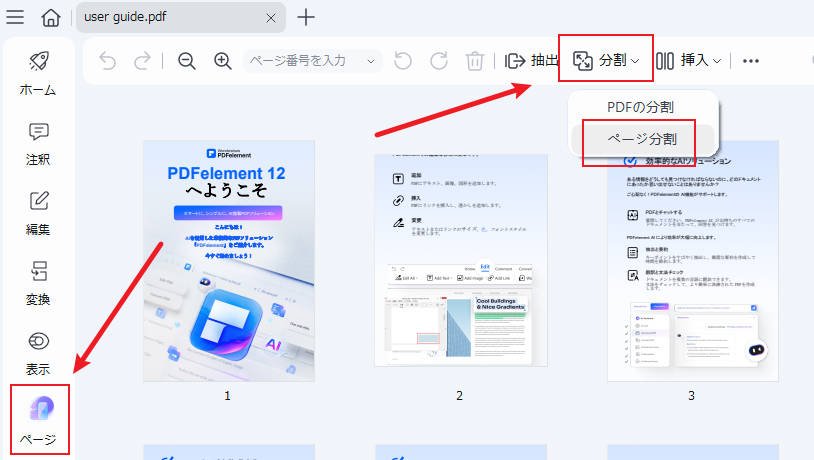The image size is (814, 460).
Task: Redo the last action
Action: pyautogui.click(x=142, y=61)
